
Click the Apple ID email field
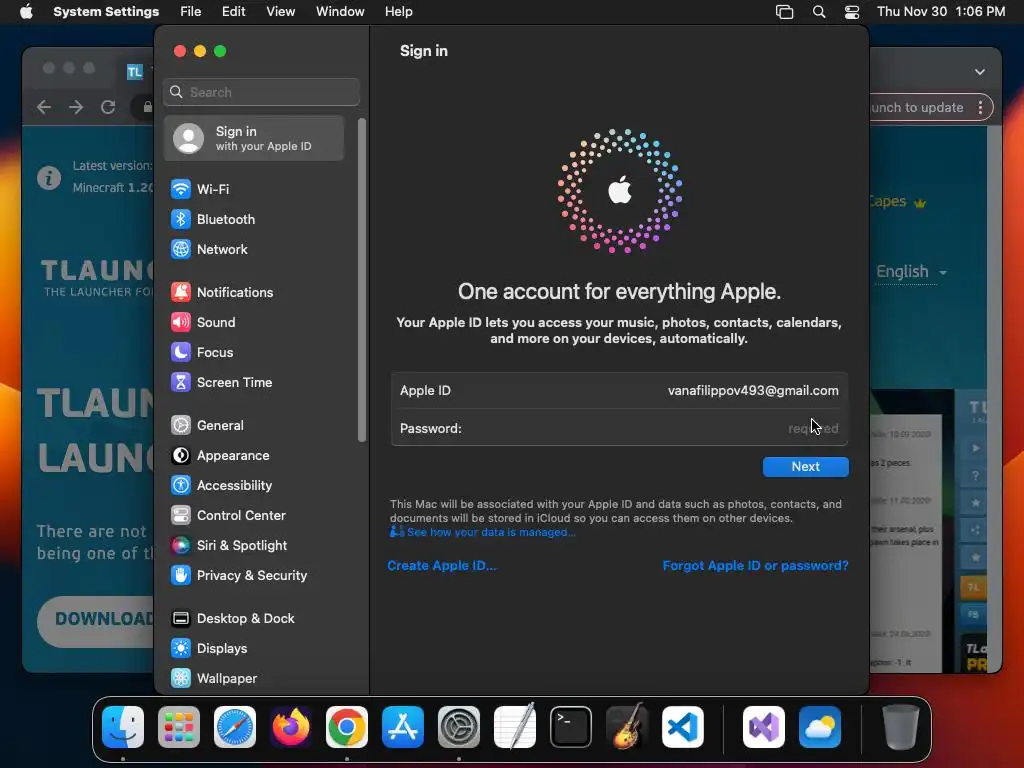tap(619, 391)
